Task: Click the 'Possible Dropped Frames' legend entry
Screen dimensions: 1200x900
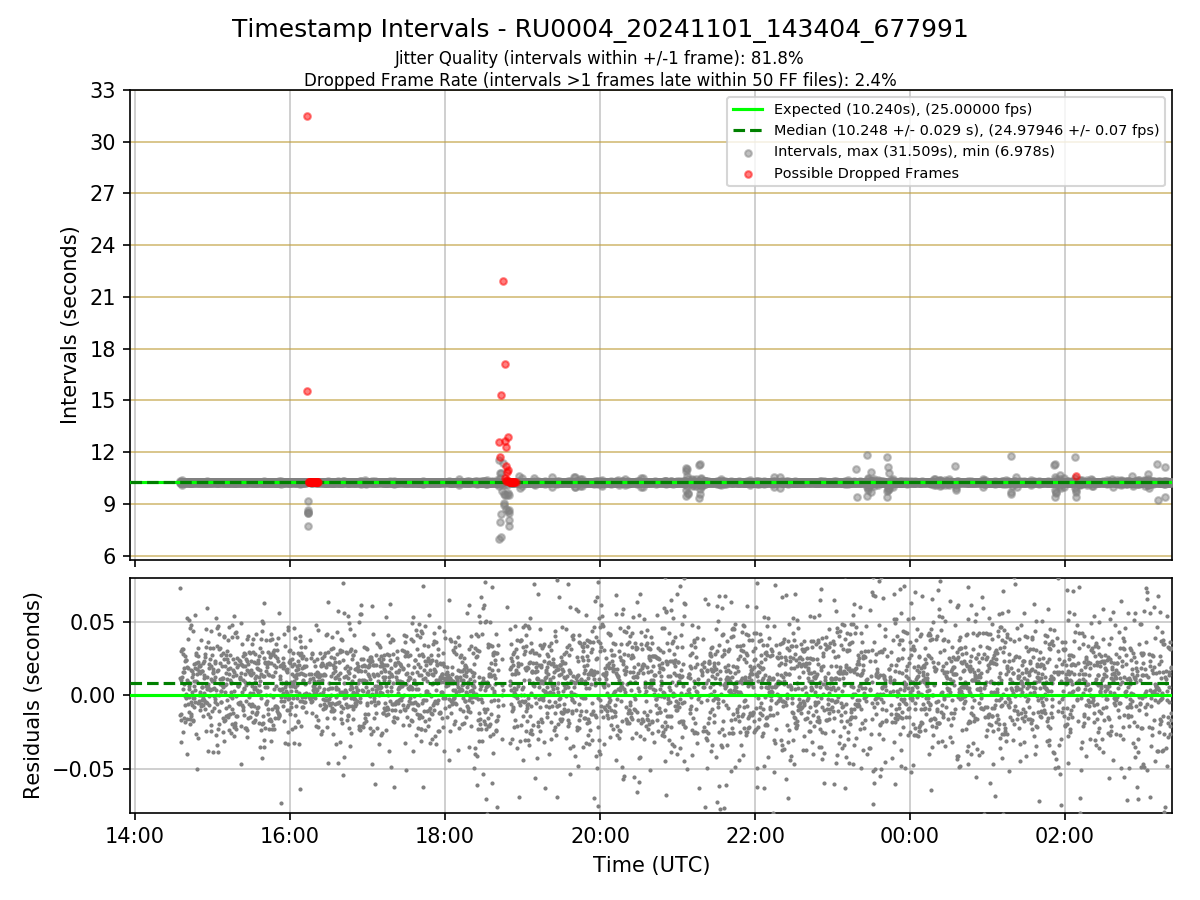Action: (x=866, y=173)
